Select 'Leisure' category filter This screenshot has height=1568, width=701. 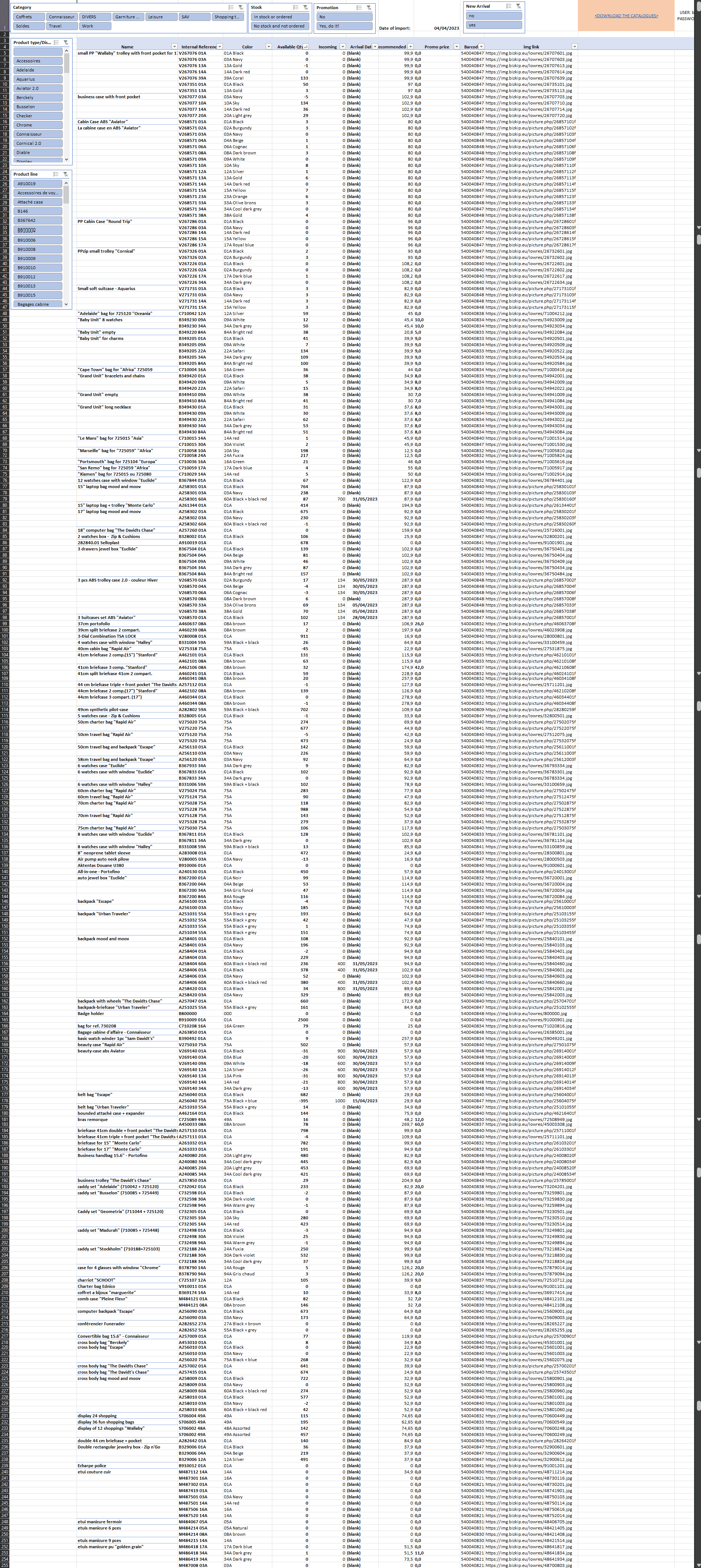161,17
